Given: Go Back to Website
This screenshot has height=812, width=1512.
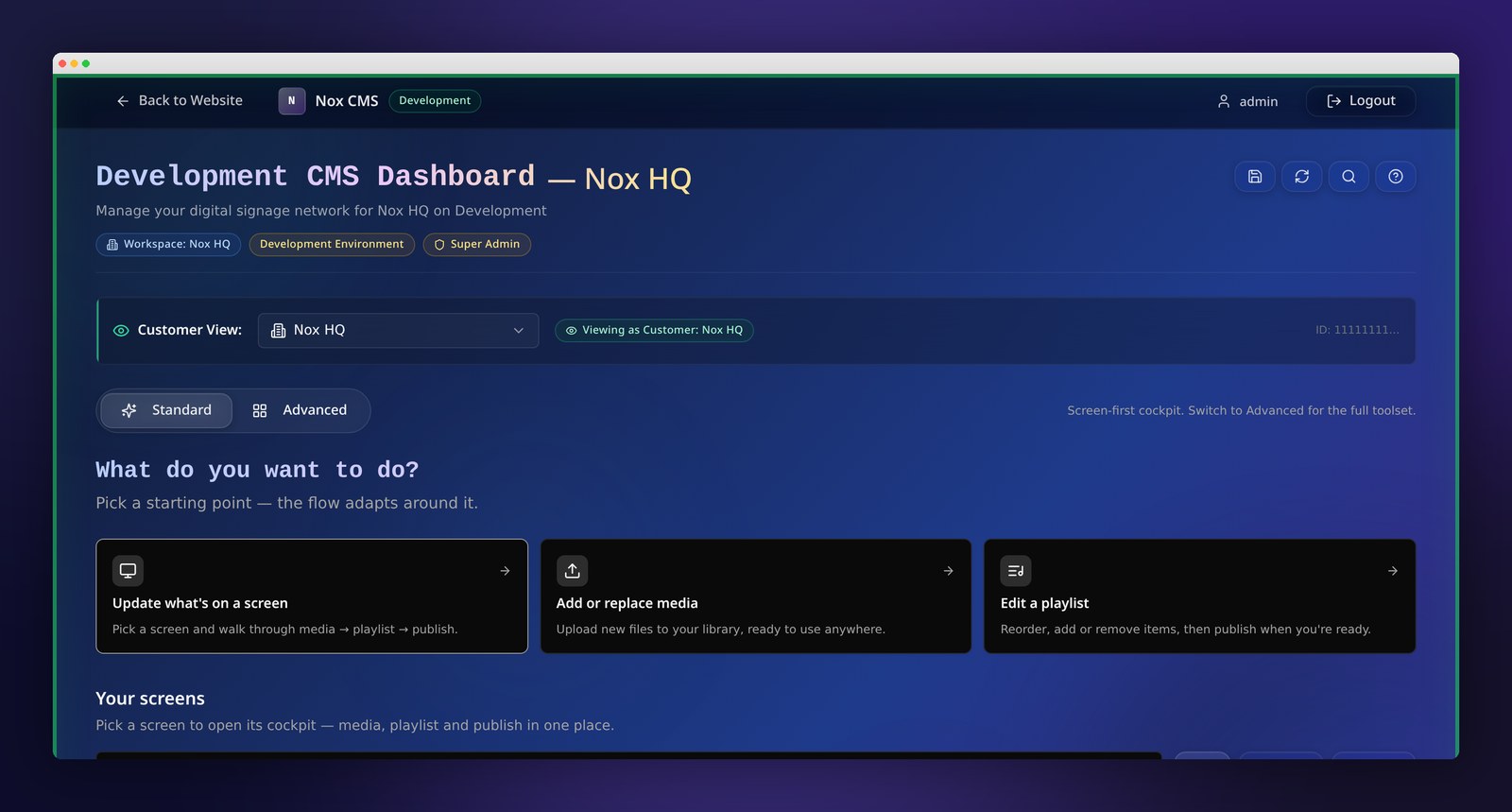Looking at the screenshot, I should click(x=180, y=101).
